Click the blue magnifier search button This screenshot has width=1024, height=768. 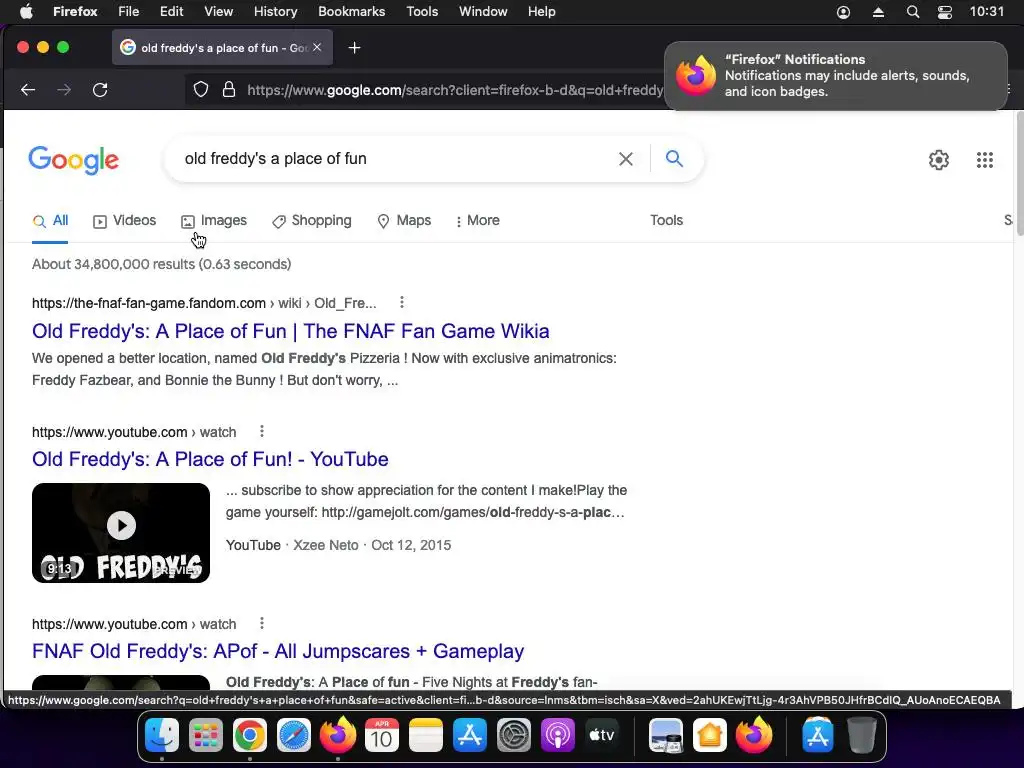click(x=674, y=158)
